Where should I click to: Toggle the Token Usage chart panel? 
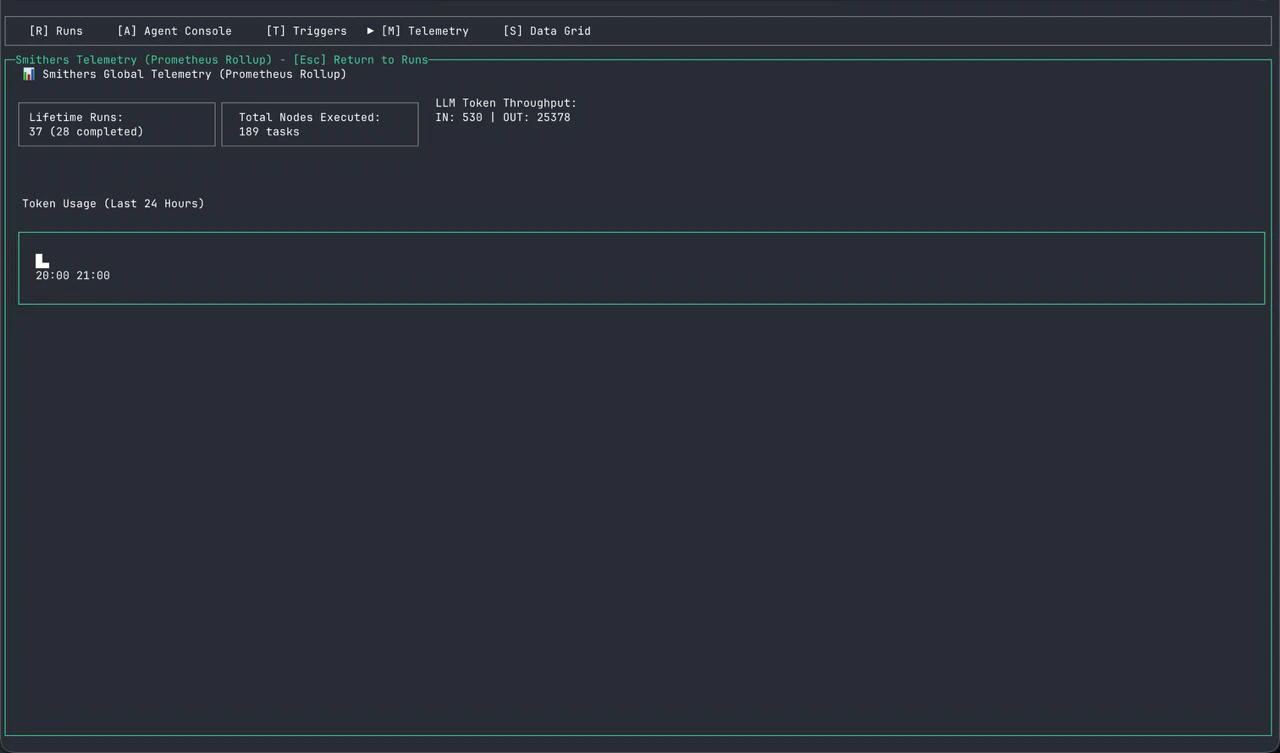pos(641,267)
